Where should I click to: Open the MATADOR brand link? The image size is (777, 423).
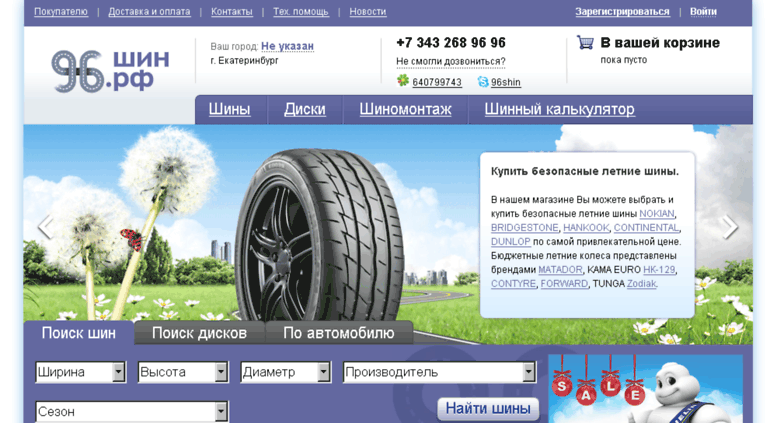560,269
